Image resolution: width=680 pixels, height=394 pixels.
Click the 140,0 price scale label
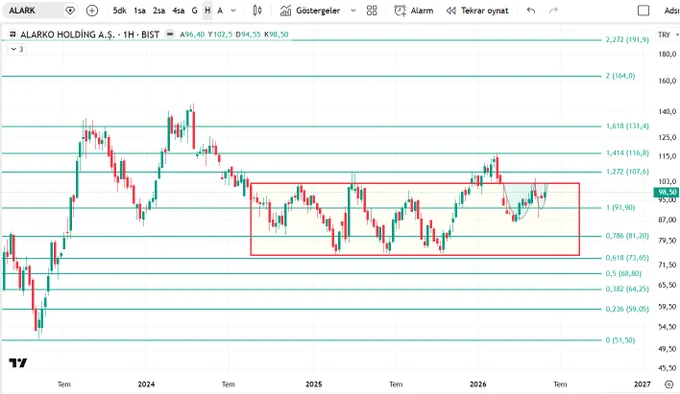tap(667, 112)
